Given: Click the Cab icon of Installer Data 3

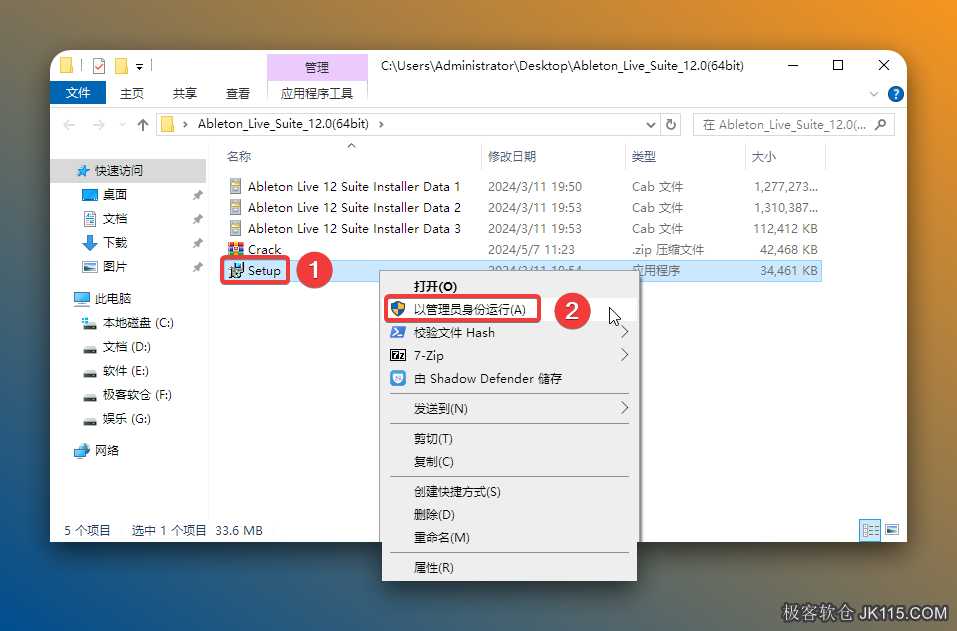Looking at the screenshot, I should (235, 228).
